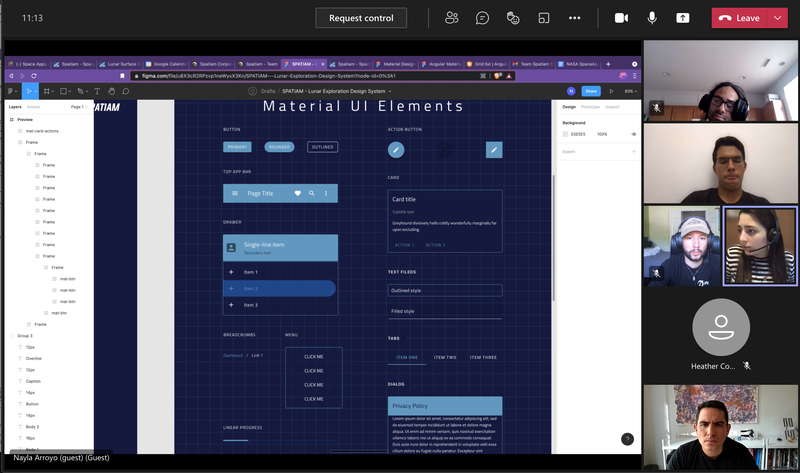Switch to the Assets tab
The width and height of the screenshot is (800, 473).
coord(33,106)
